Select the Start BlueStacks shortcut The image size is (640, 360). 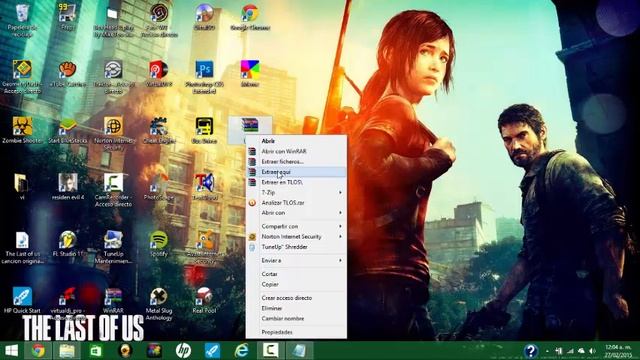(68, 130)
